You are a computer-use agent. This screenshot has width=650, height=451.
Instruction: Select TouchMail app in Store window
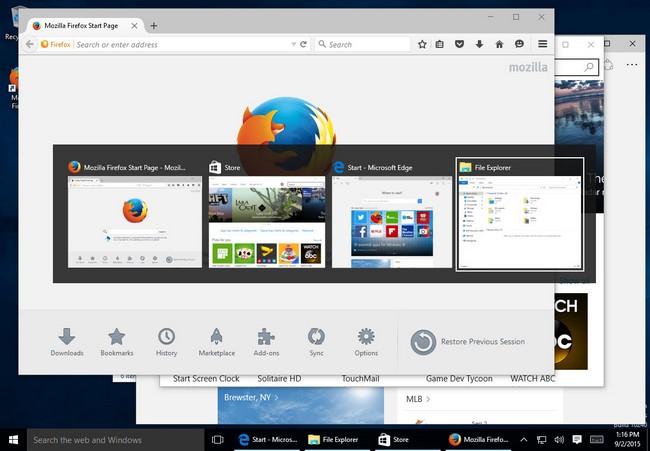pyautogui.click(x=360, y=378)
